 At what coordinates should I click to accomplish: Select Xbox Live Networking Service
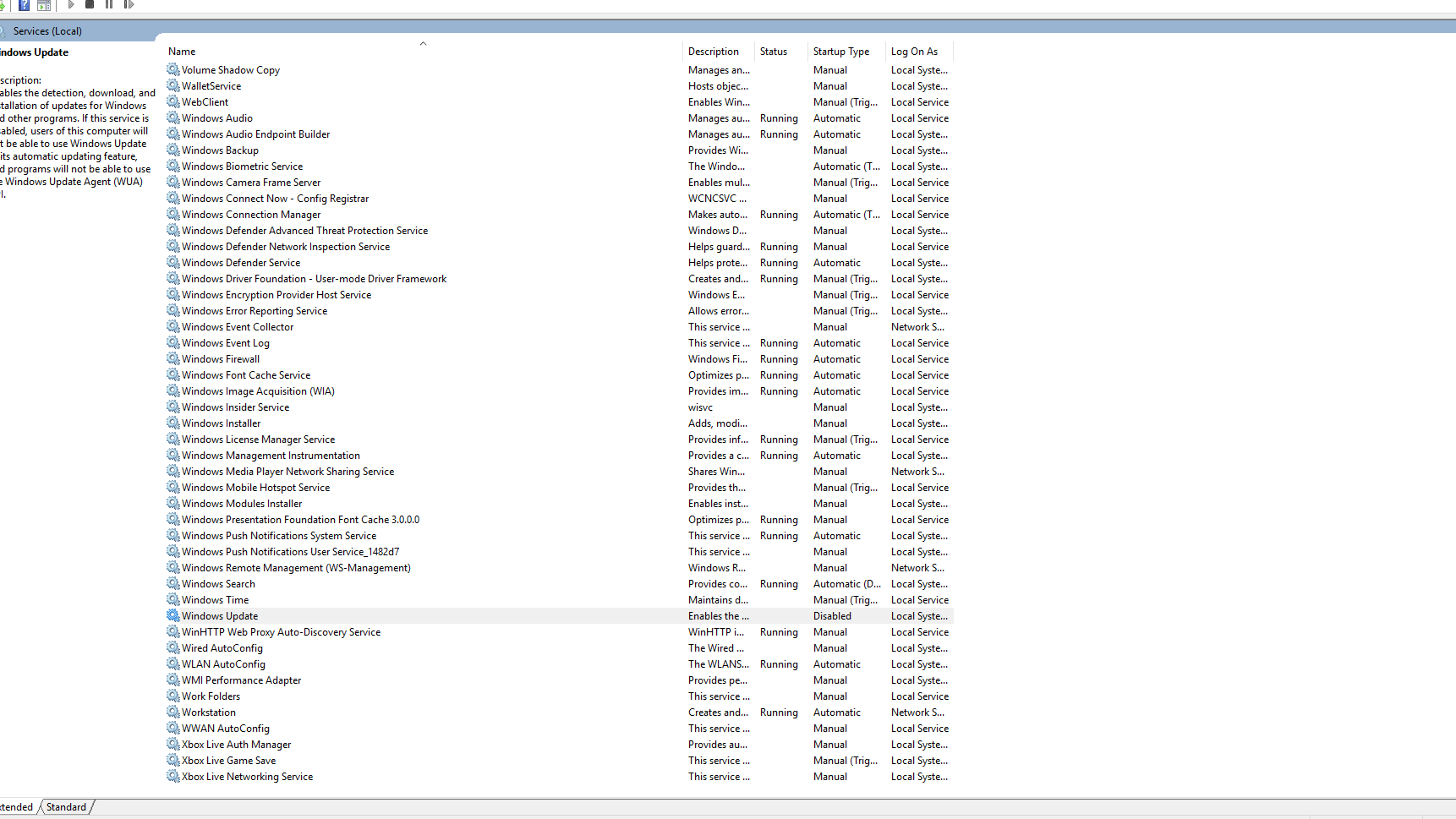[x=560, y=776]
